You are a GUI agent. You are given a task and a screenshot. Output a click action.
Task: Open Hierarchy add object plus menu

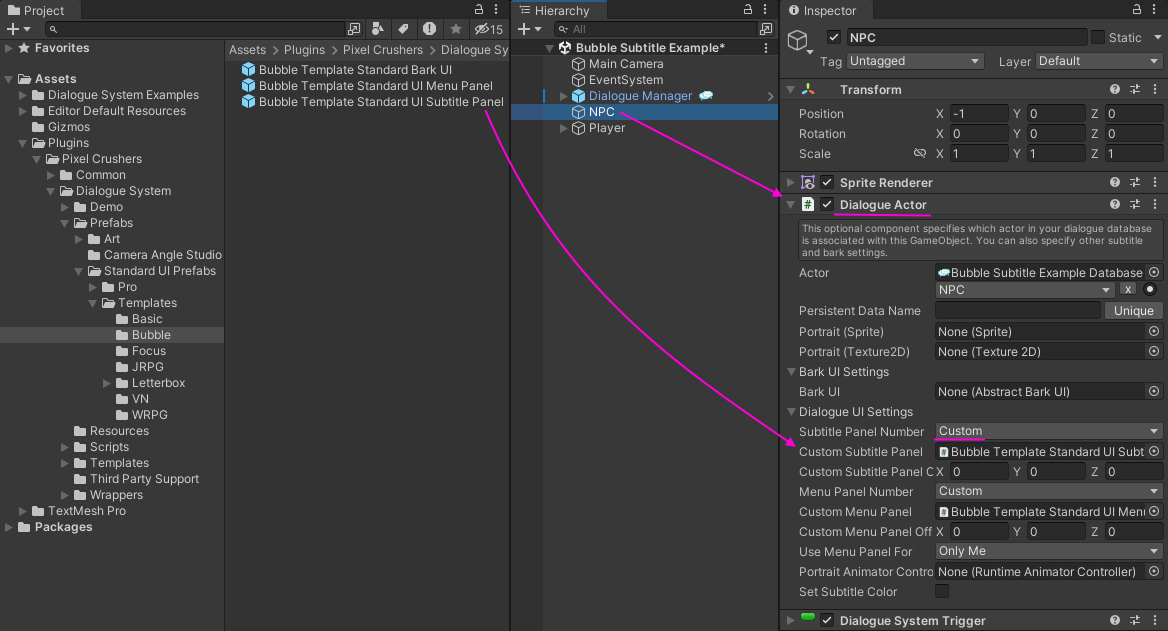point(529,29)
